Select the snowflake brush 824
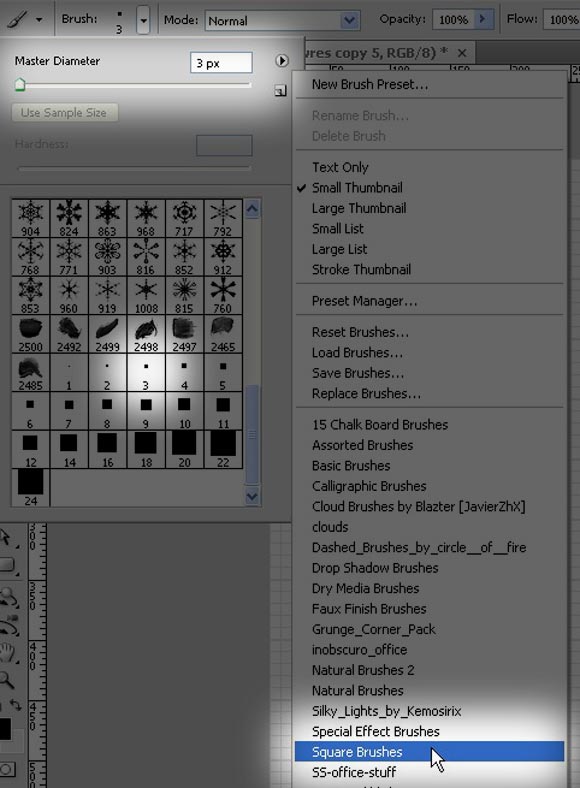 coord(69,218)
